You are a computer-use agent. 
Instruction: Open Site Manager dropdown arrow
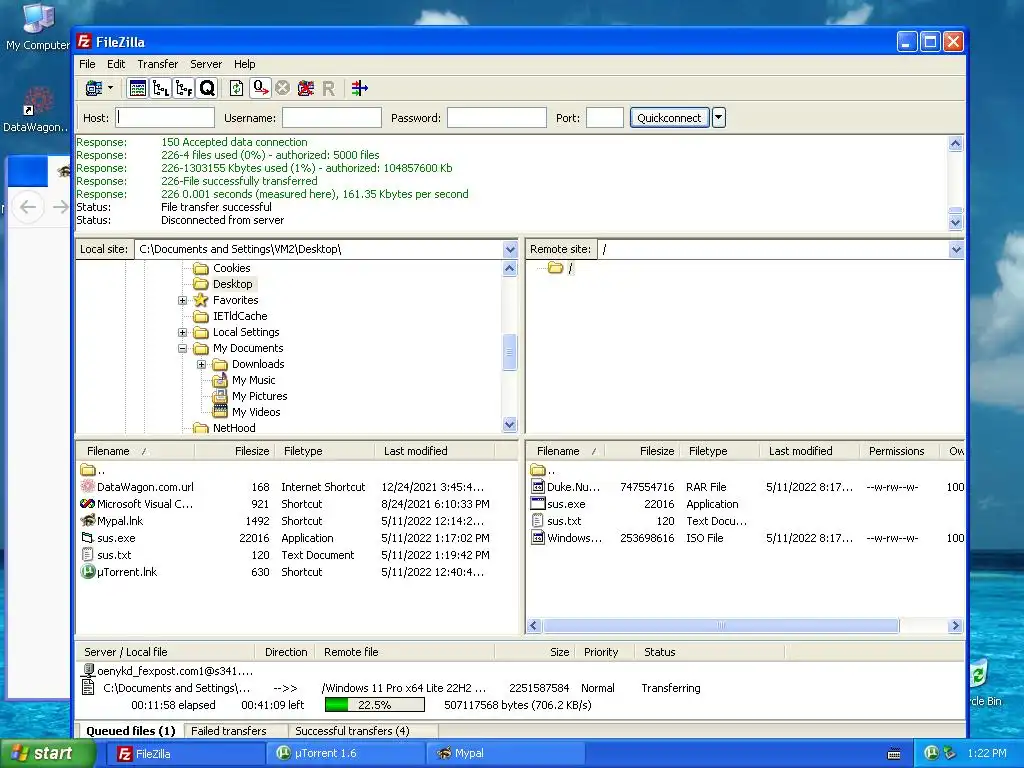pos(110,88)
